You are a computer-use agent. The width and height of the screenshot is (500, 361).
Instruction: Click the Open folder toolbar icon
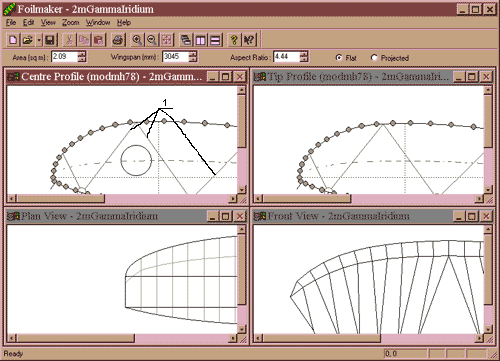(28, 40)
